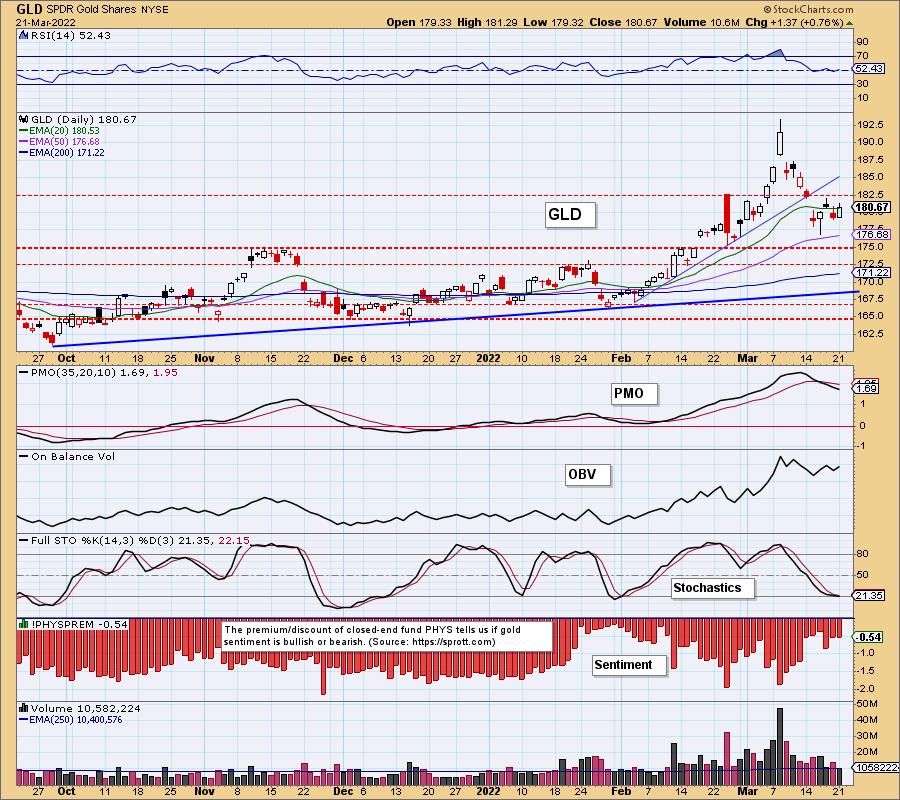Click the Close 180.67 header value
This screenshot has width=900, height=800.
623,22
